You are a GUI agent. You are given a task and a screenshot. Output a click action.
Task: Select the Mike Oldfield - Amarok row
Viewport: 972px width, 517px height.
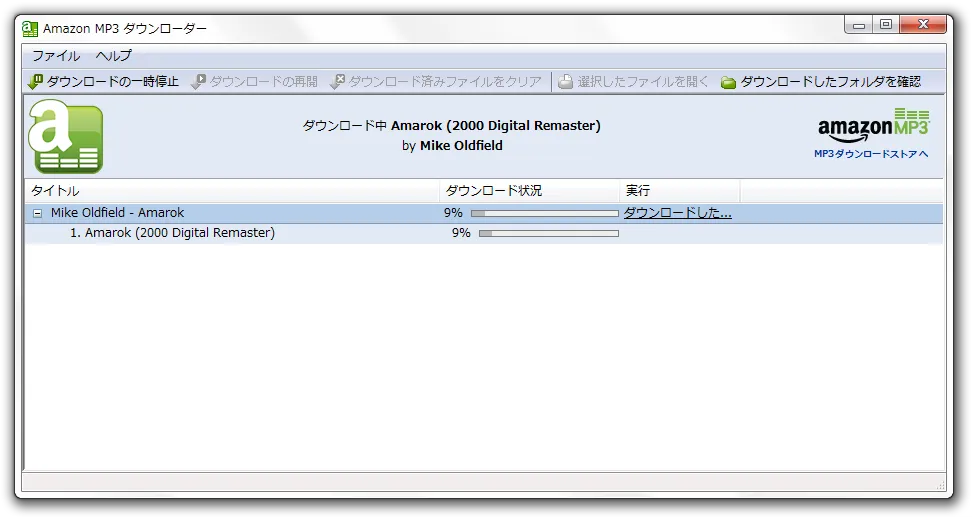coord(484,213)
